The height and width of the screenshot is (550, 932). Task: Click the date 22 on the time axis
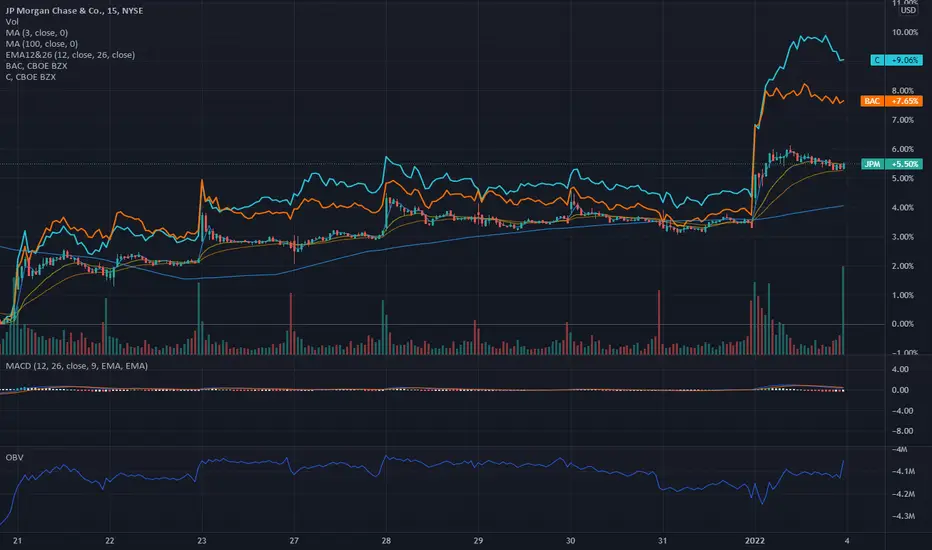point(109,540)
